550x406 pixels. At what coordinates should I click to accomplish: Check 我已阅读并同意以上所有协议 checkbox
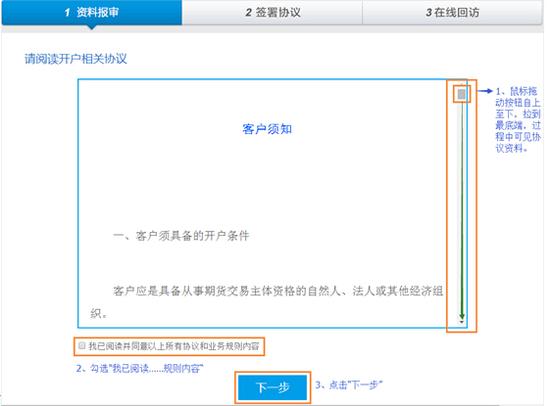click(82, 346)
